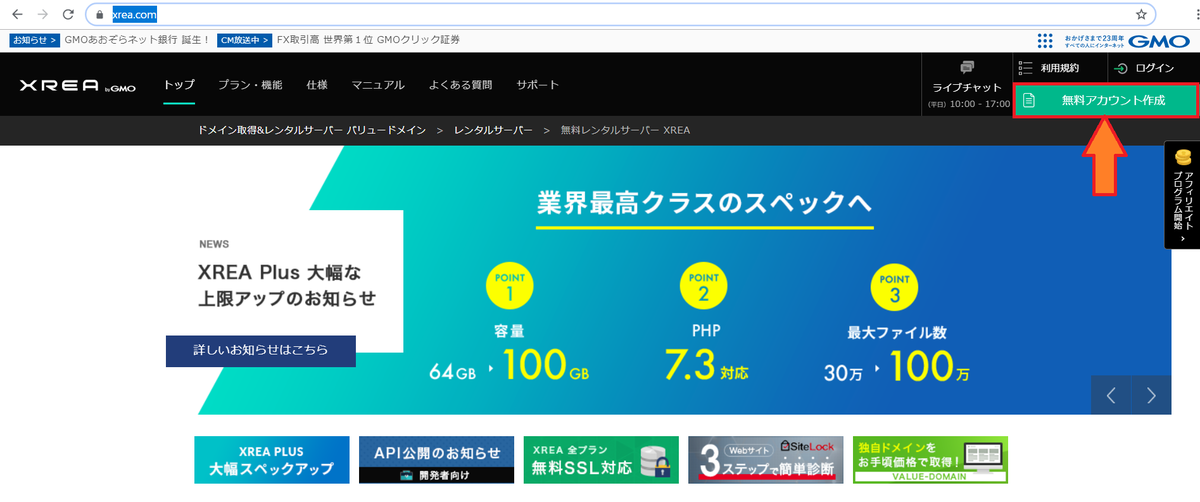Click the NEWS label in slide

[x=214, y=244]
